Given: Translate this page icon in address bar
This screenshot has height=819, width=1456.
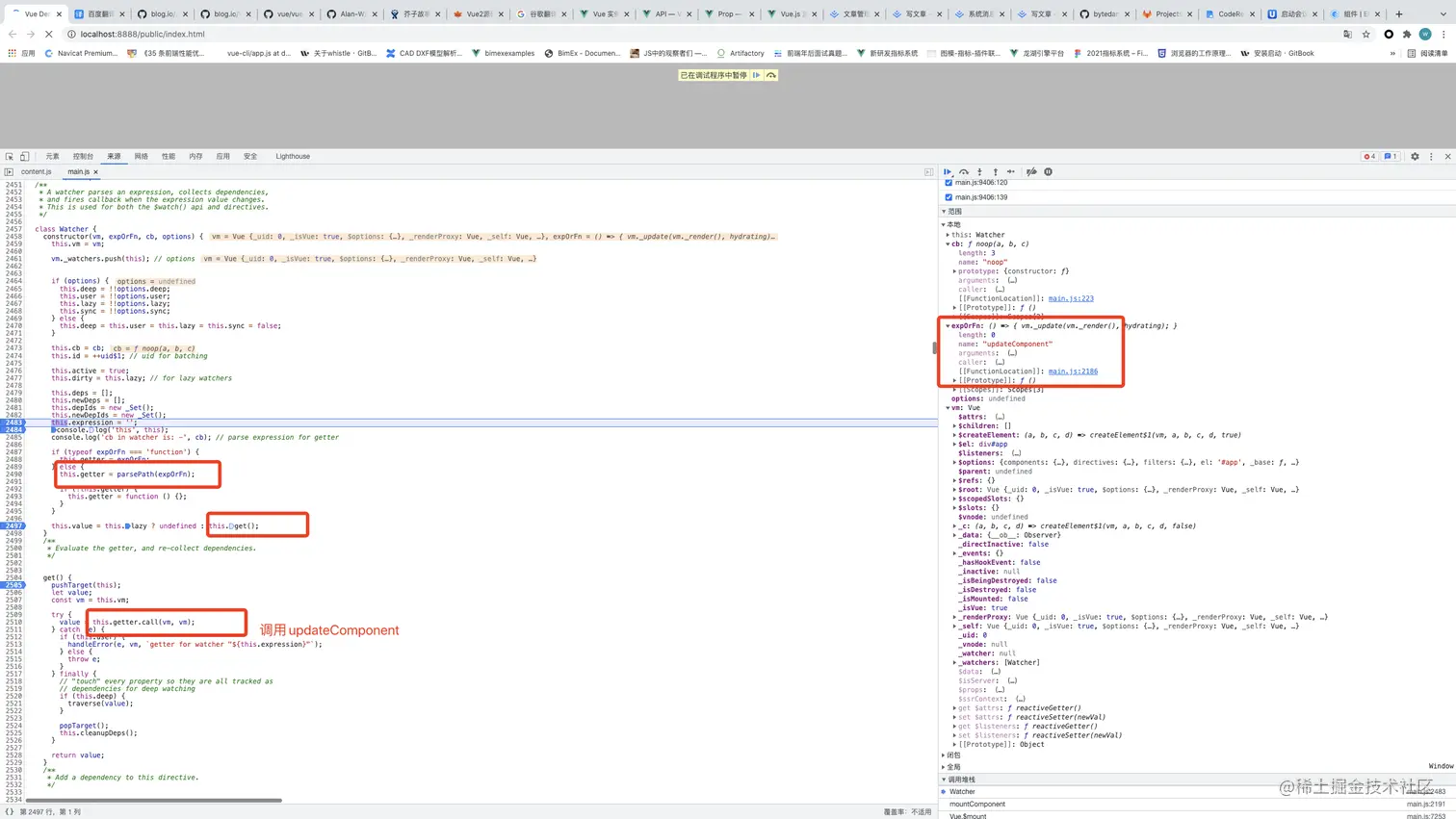Looking at the screenshot, I should [1347, 34].
